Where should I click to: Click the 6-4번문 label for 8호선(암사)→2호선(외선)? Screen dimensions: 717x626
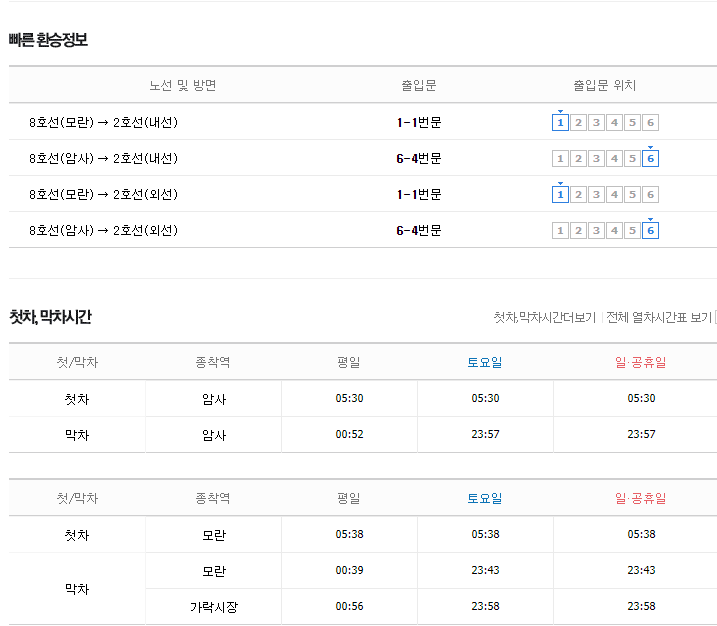tap(419, 230)
